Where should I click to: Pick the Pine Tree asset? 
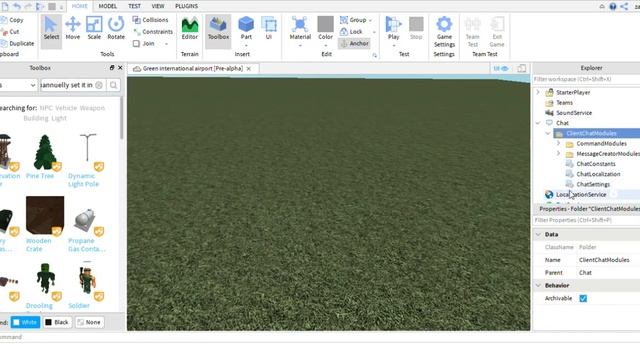pyautogui.click(x=44, y=157)
